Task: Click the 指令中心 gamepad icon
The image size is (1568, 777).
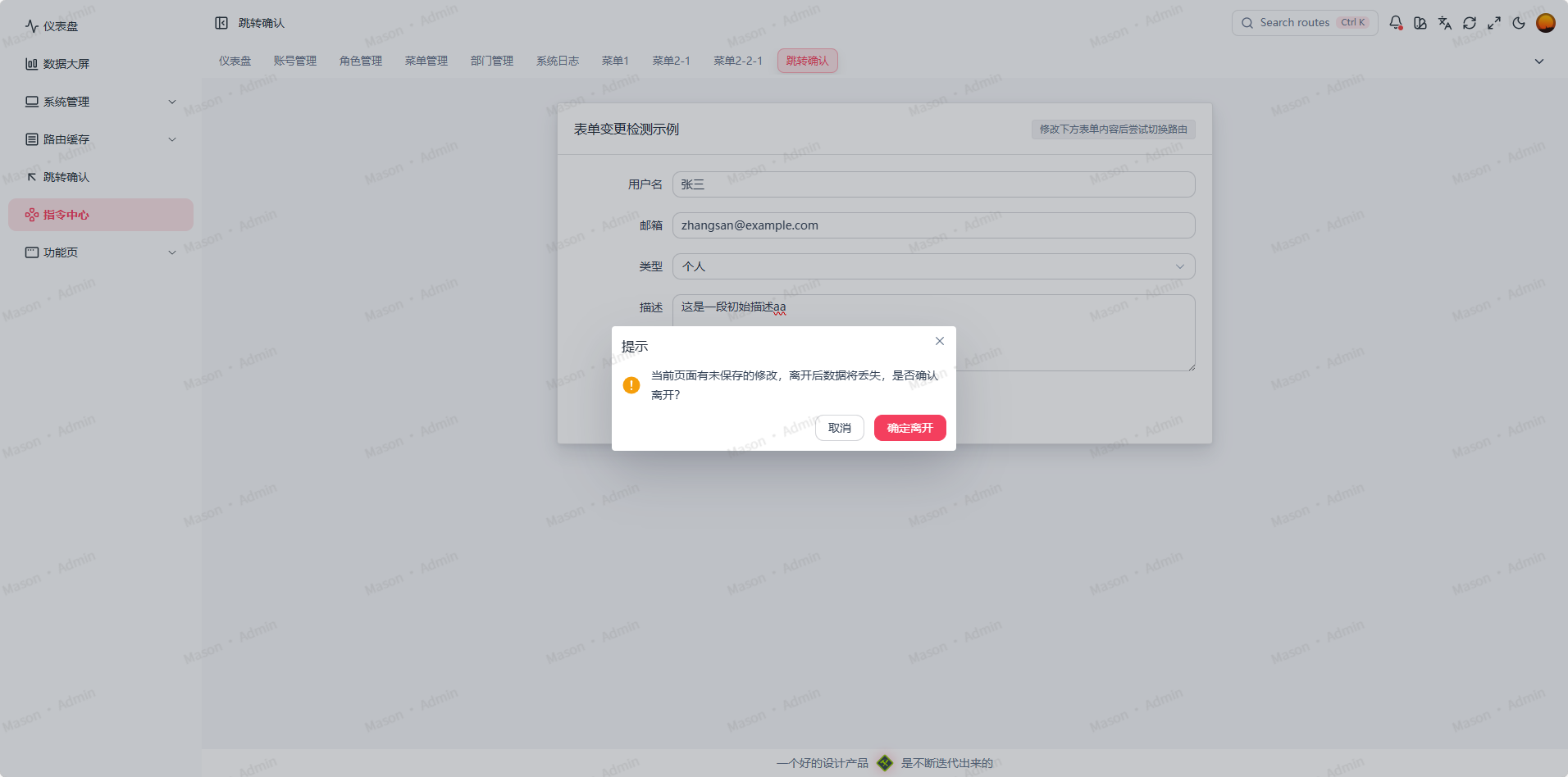Action: (31, 215)
